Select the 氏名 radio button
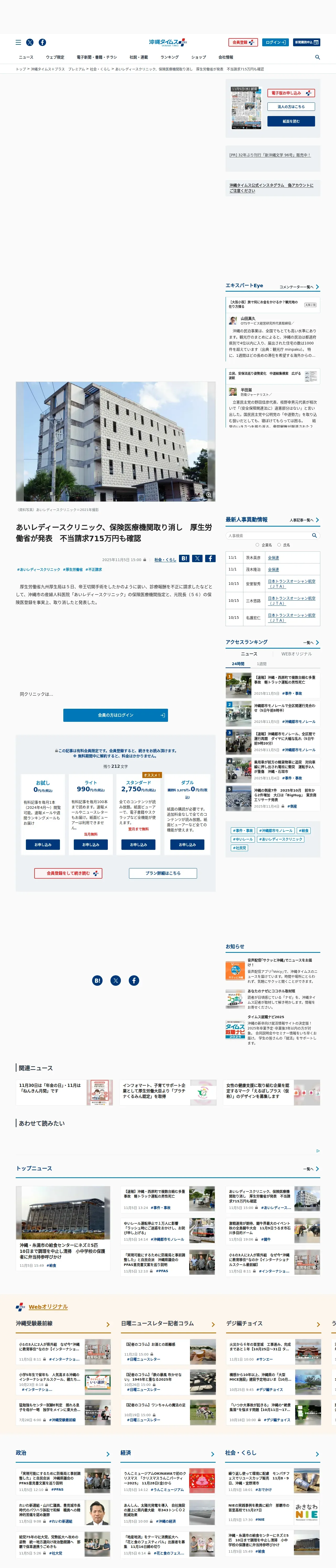336x1568 pixels. coord(279,545)
